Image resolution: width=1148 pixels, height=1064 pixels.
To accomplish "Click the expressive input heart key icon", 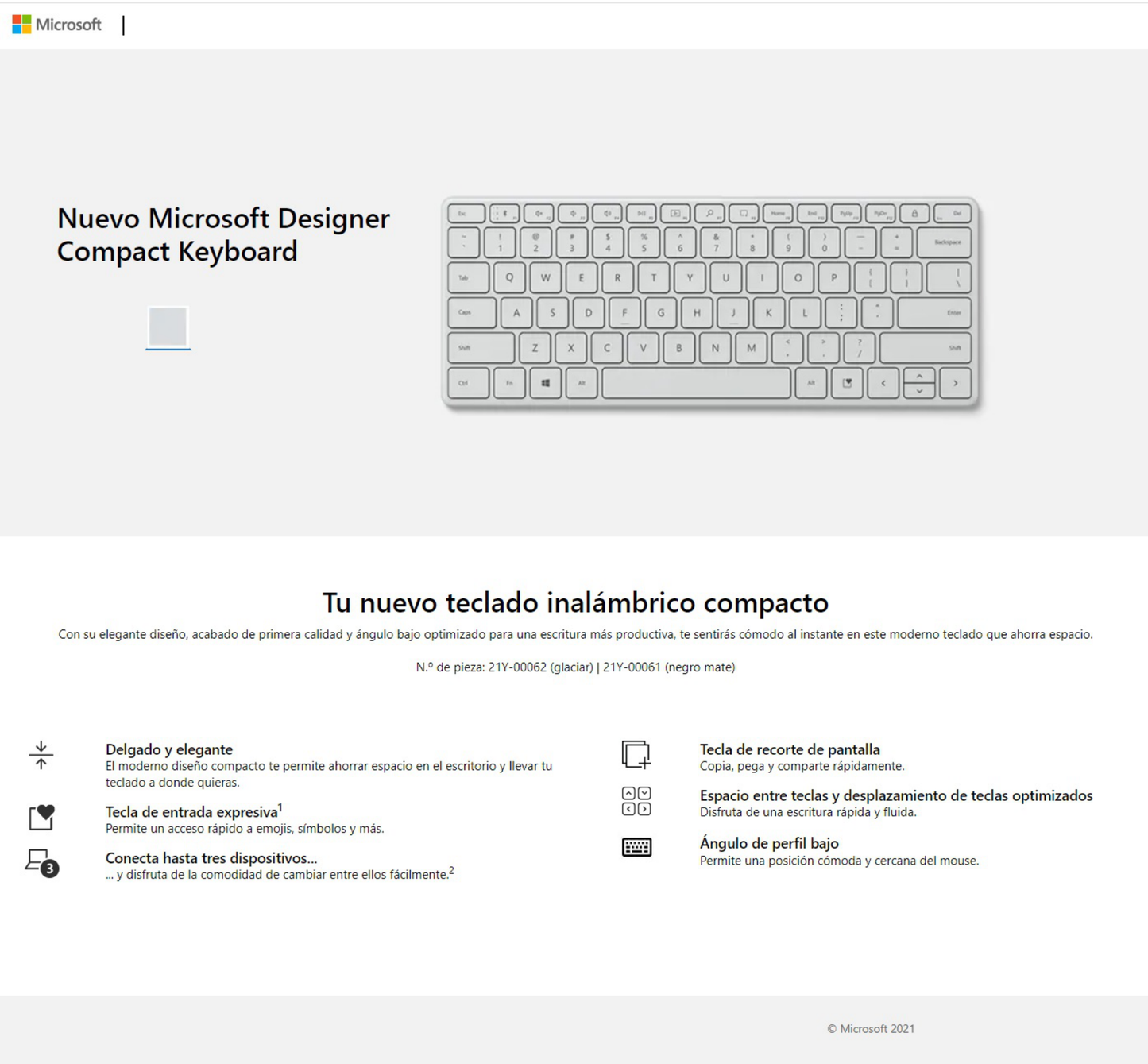I will click(x=42, y=817).
